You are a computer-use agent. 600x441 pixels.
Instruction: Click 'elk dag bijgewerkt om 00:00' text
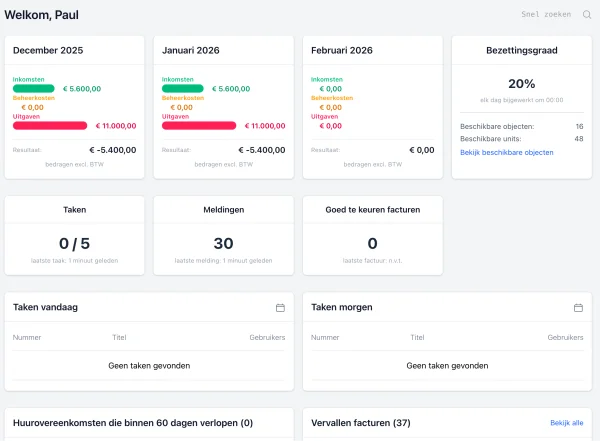pos(522,100)
